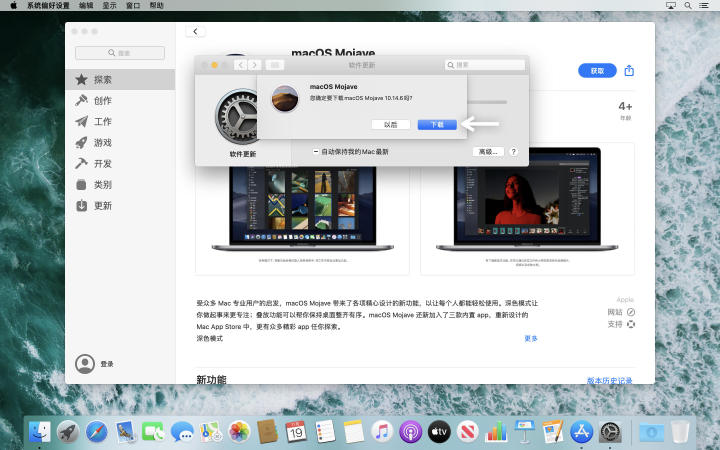Click the macOS Mojave icon in the dialog
Viewport: 720px width, 450px height.
(x=285, y=98)
